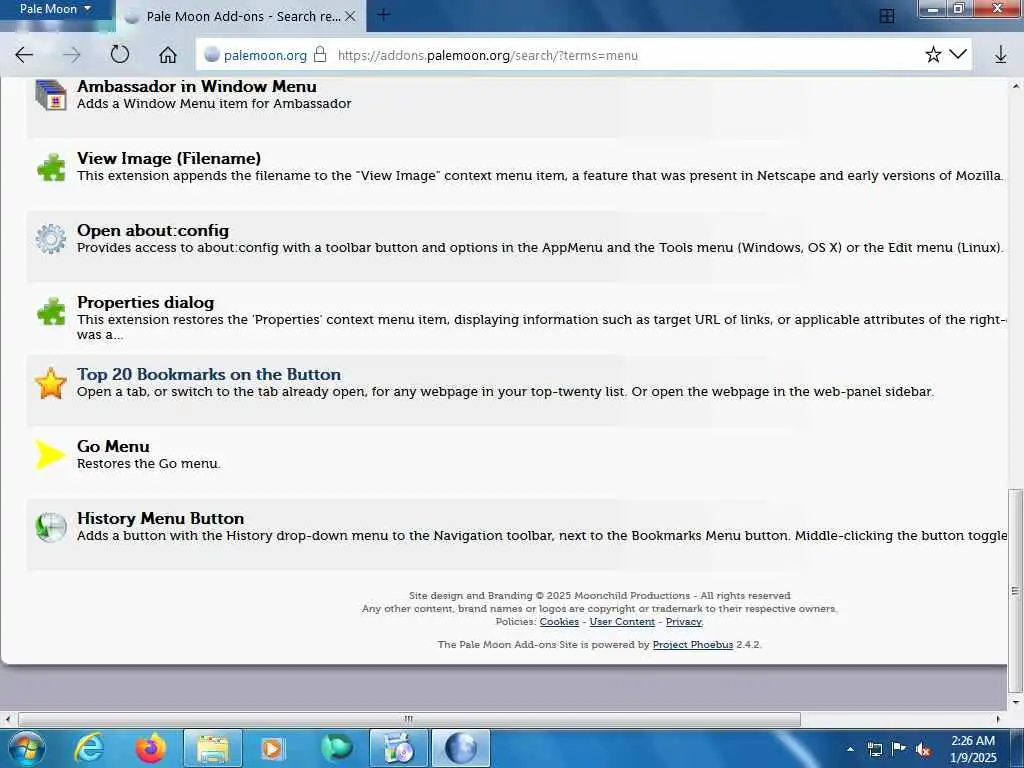Visit the Project Phoebus link
Image resolution: width=1024 pixels, height=768 pixels.
[693, 645]
